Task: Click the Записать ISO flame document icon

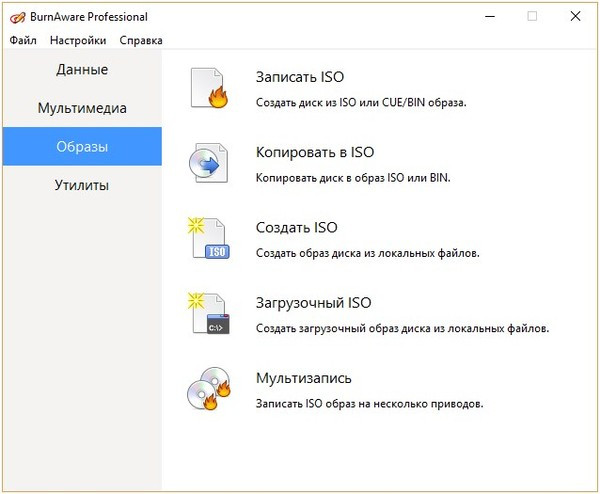Action: point(210,88)
